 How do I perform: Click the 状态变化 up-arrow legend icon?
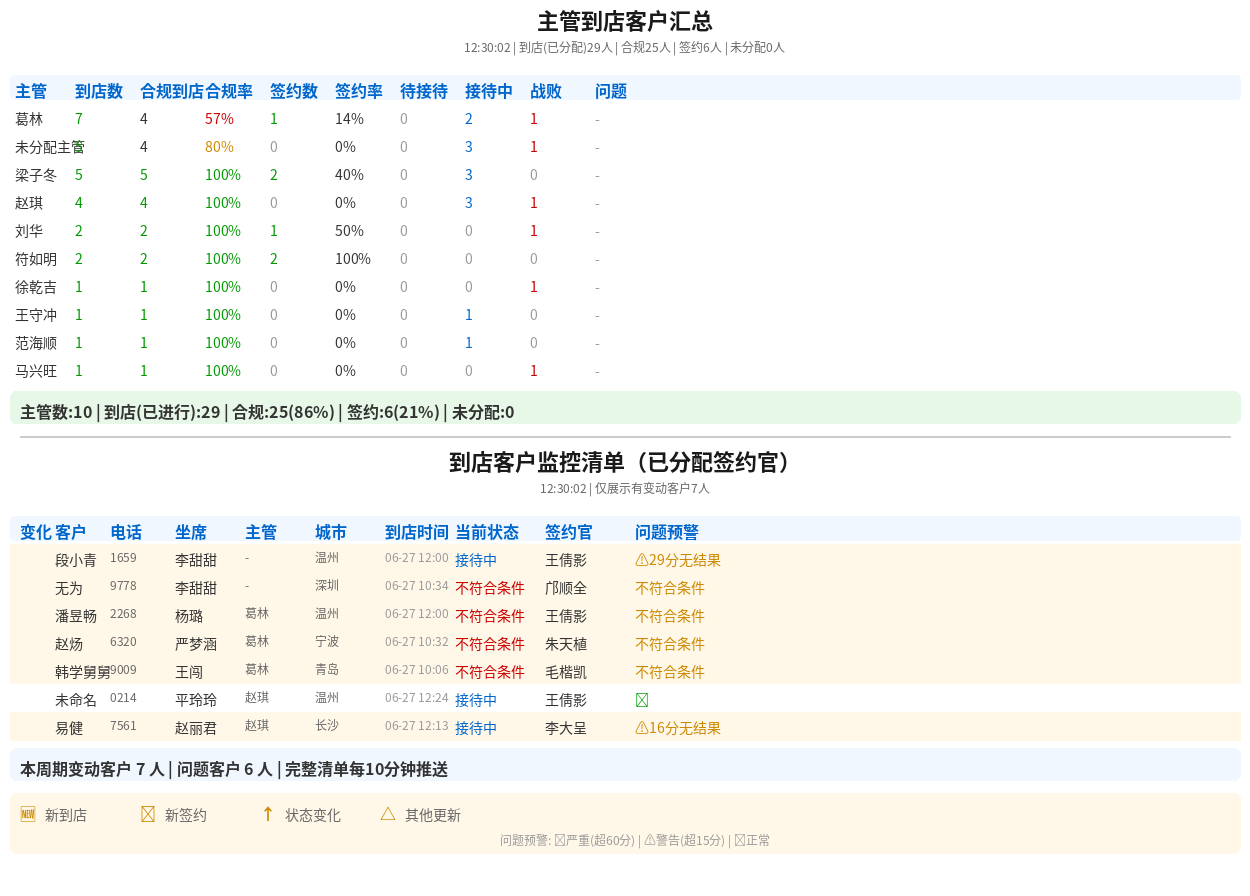pyautogui.click(x=268, y=814)
